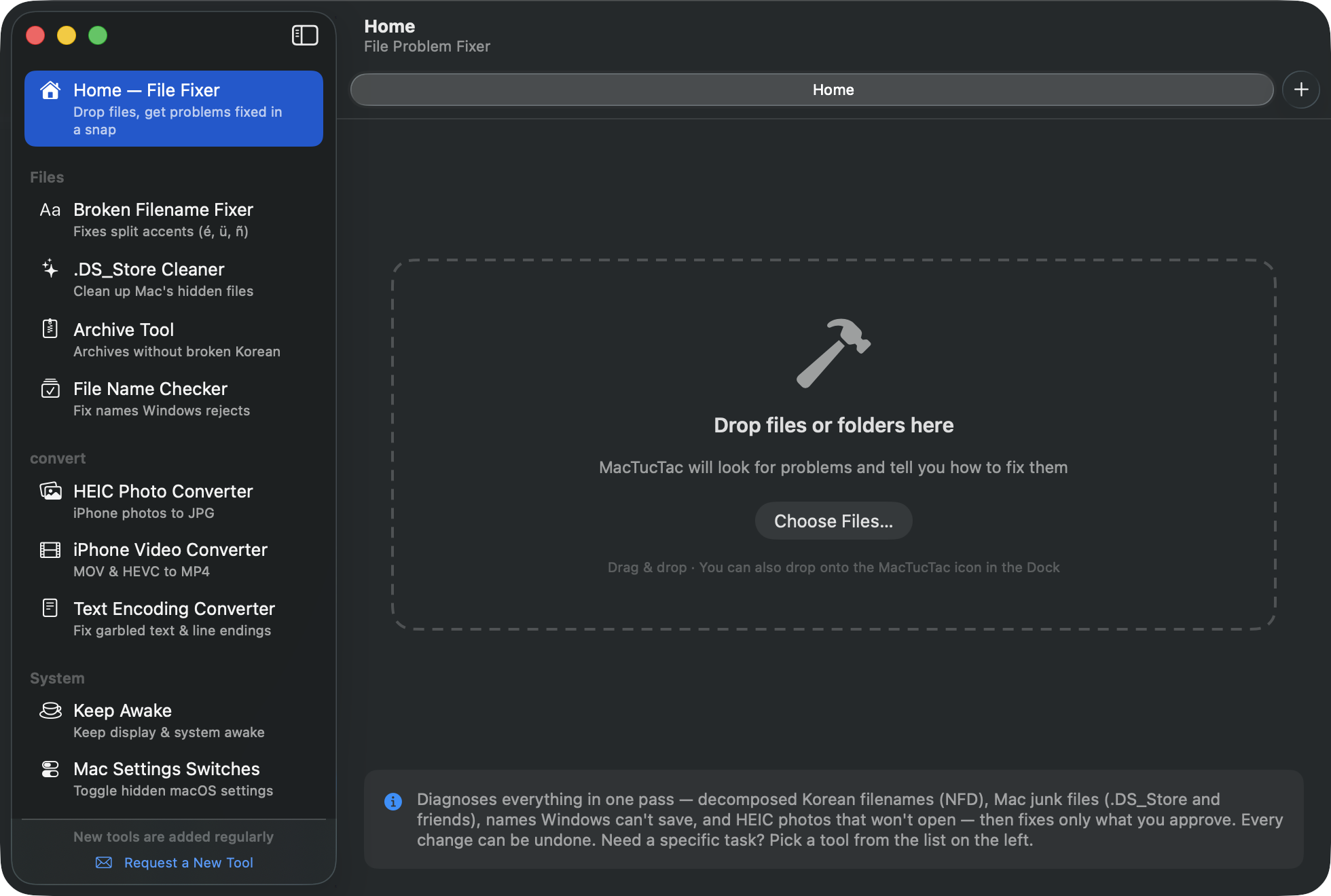Click the 'Drag & drop' hint text
Screen dimensions: 1331x896
833,567
